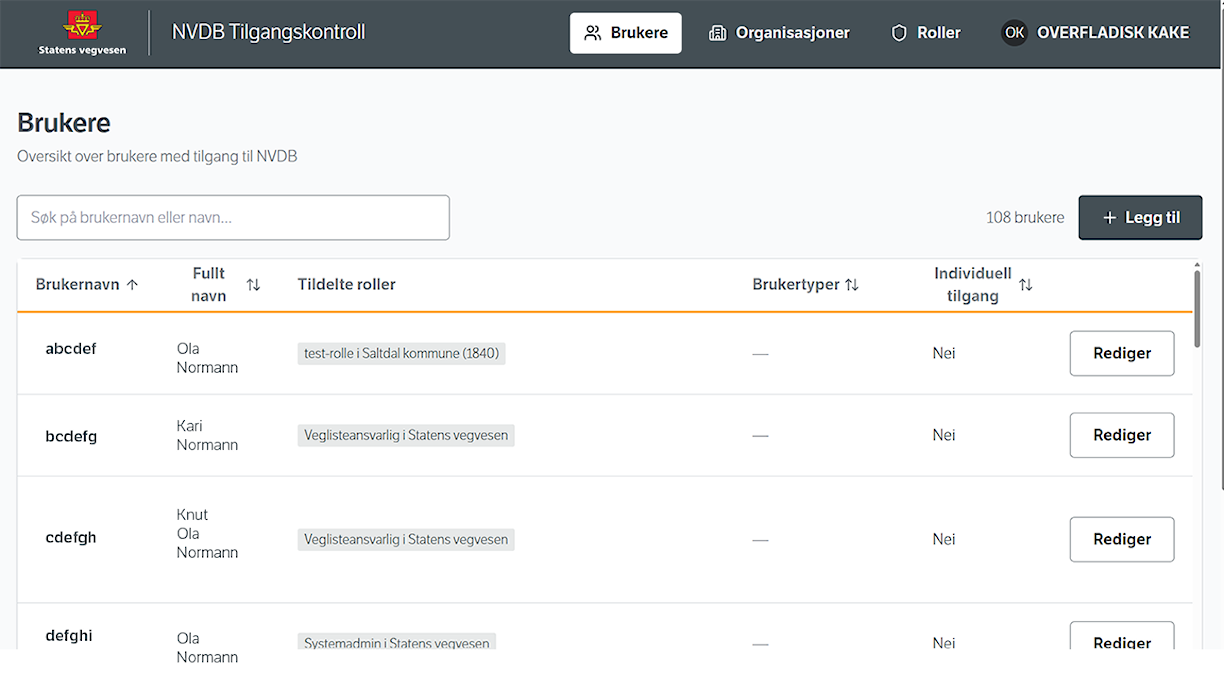Screen dimensions: 1224x689
Task: Select the abcdef username cell
Action: (x=71, y=349)
